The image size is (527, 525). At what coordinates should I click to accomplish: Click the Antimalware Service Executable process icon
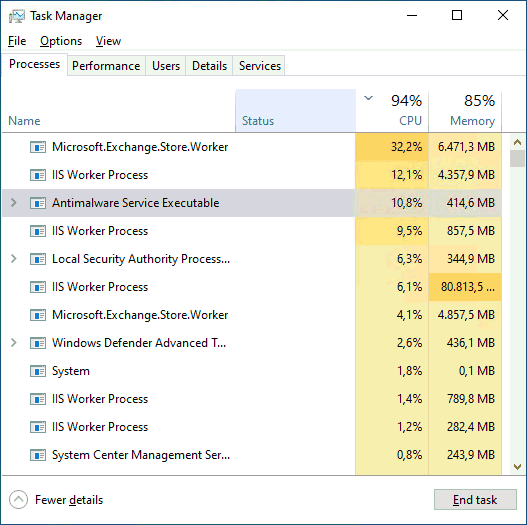click(x=38, y=203)
